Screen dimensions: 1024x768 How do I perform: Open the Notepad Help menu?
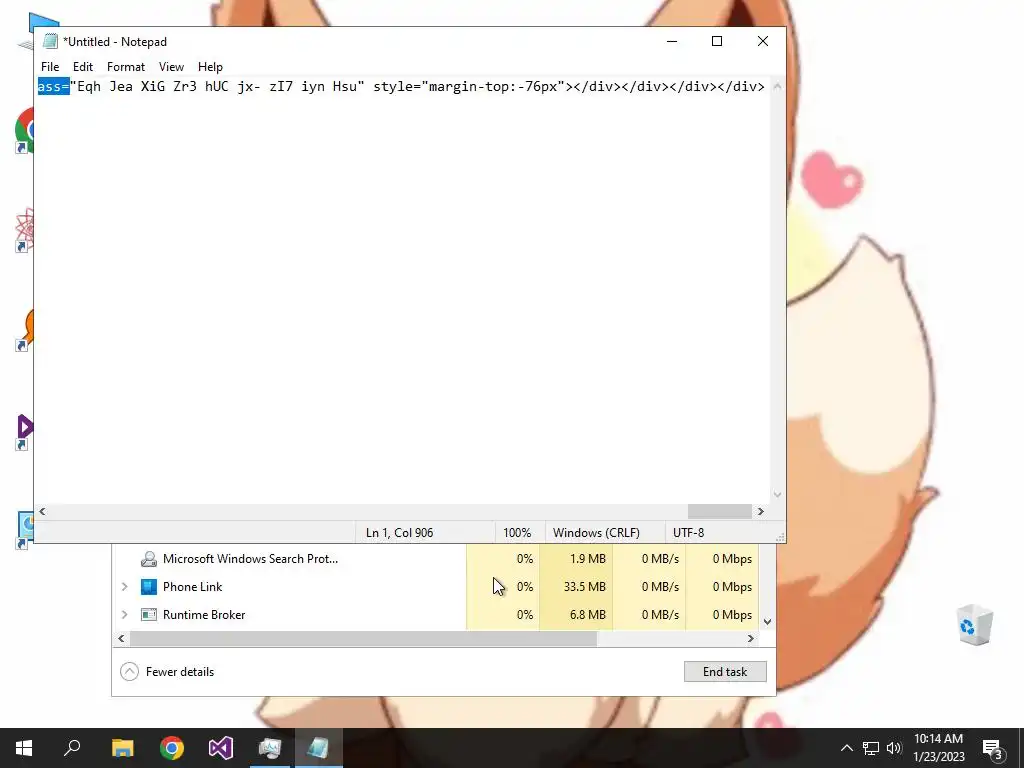pyautogui.click(x=210, y=67)
